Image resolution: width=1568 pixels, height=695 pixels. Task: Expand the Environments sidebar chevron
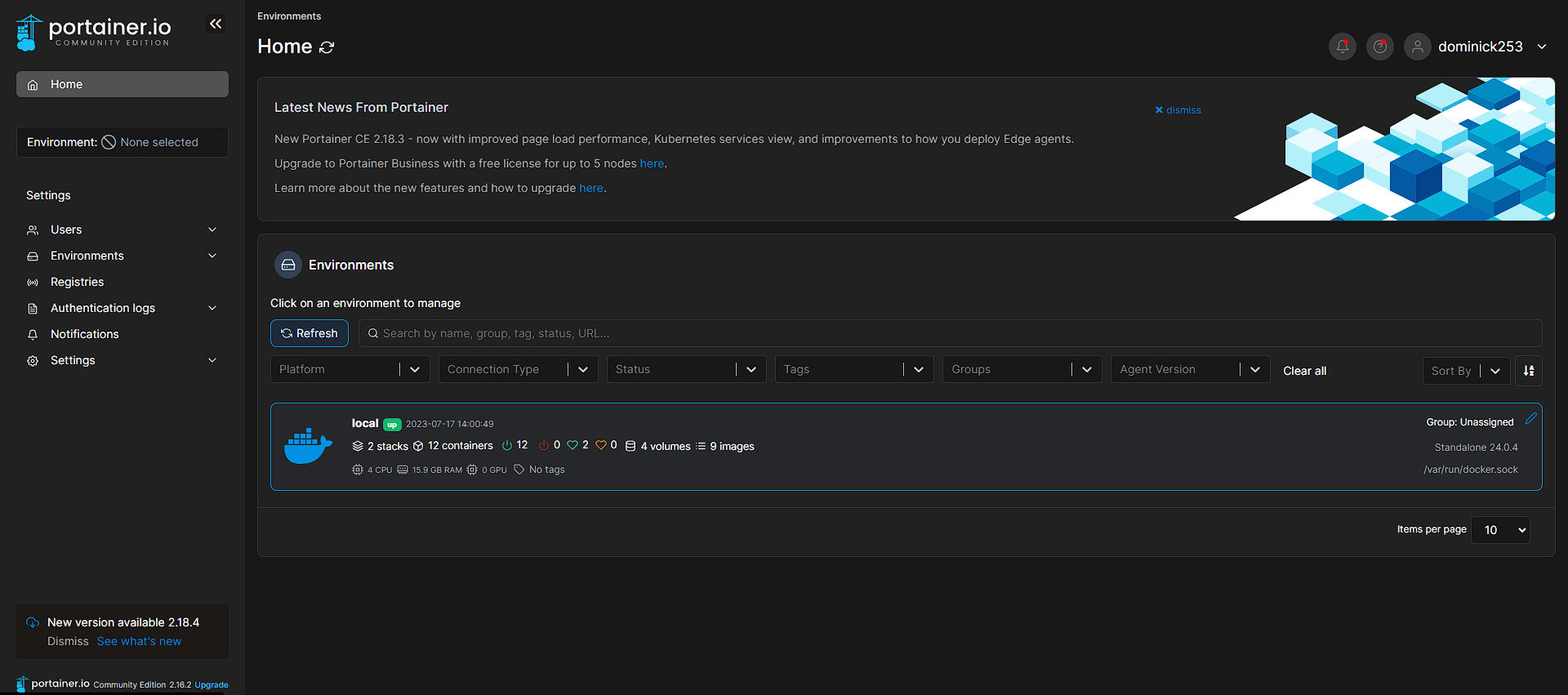212,256
